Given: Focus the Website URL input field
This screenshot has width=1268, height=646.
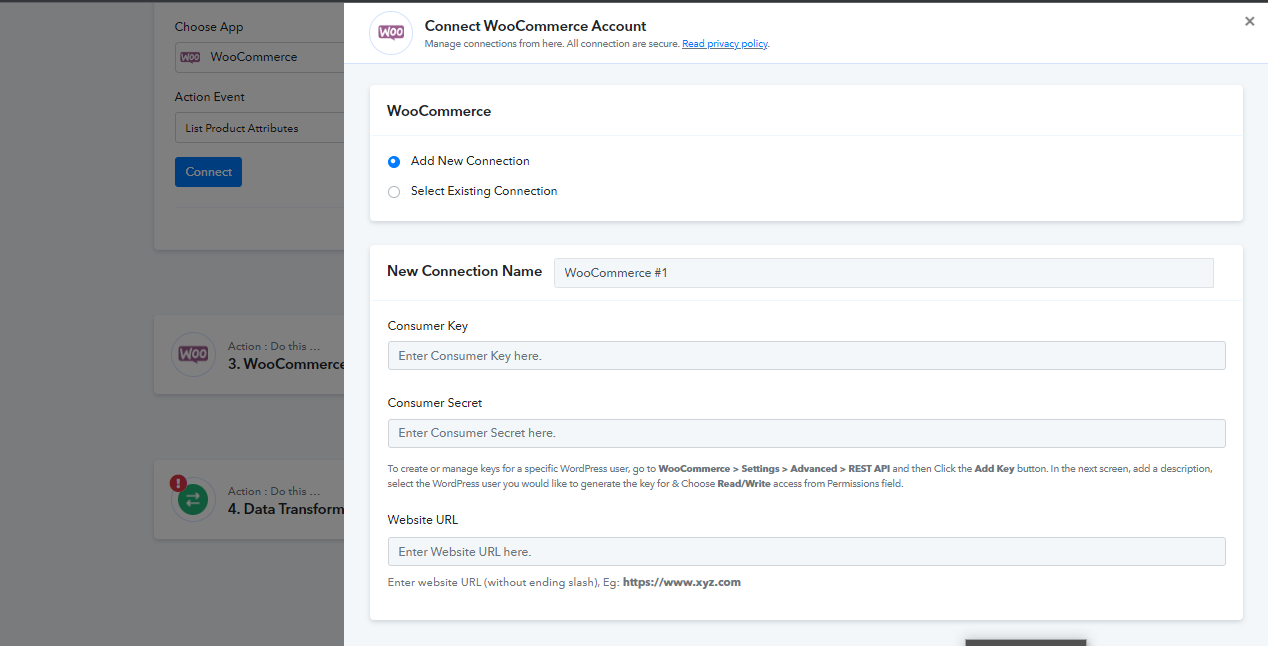Looking at the screenshot, I should [806, 552].
